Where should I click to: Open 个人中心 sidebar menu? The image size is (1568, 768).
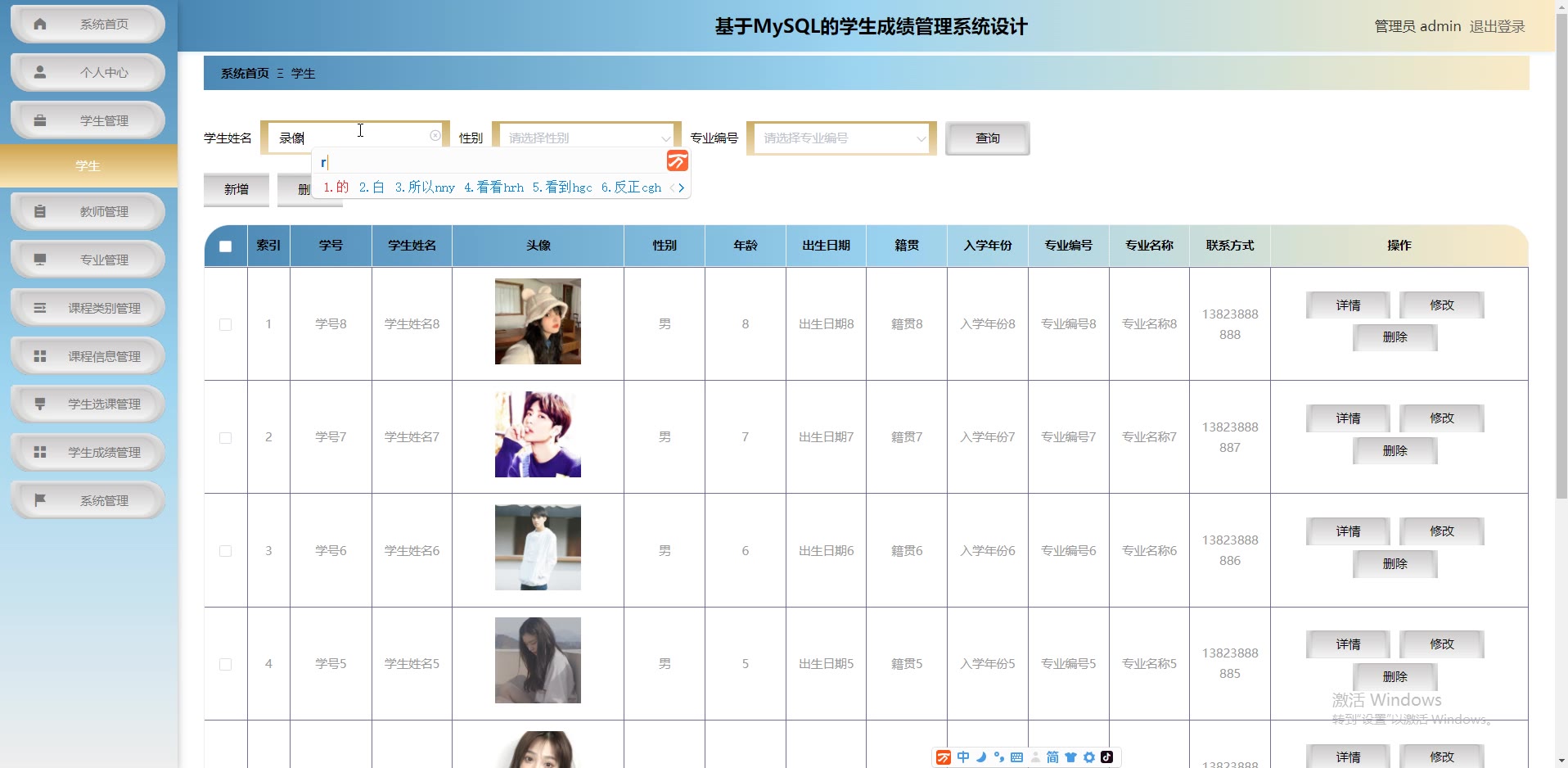pyautogui.click(x=88, y=73)
